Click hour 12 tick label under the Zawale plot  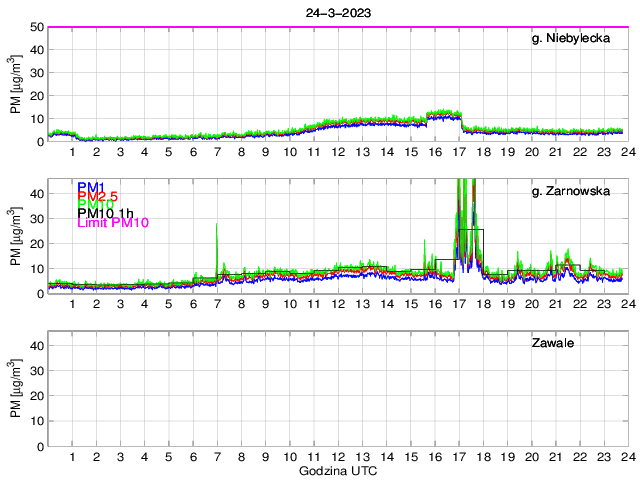[x=338, y=457]
